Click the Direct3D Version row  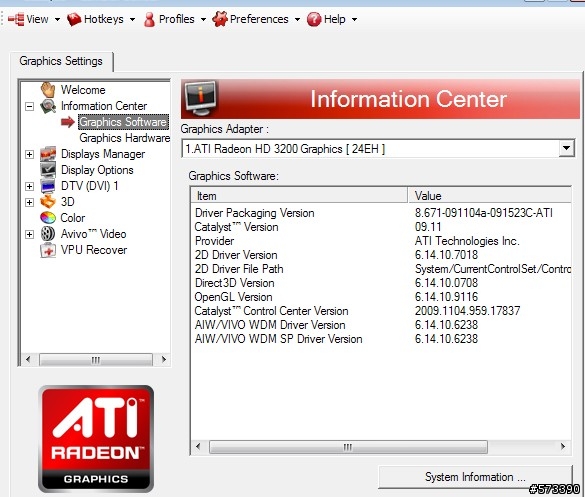pyautogui.click(x=381, y=283)
